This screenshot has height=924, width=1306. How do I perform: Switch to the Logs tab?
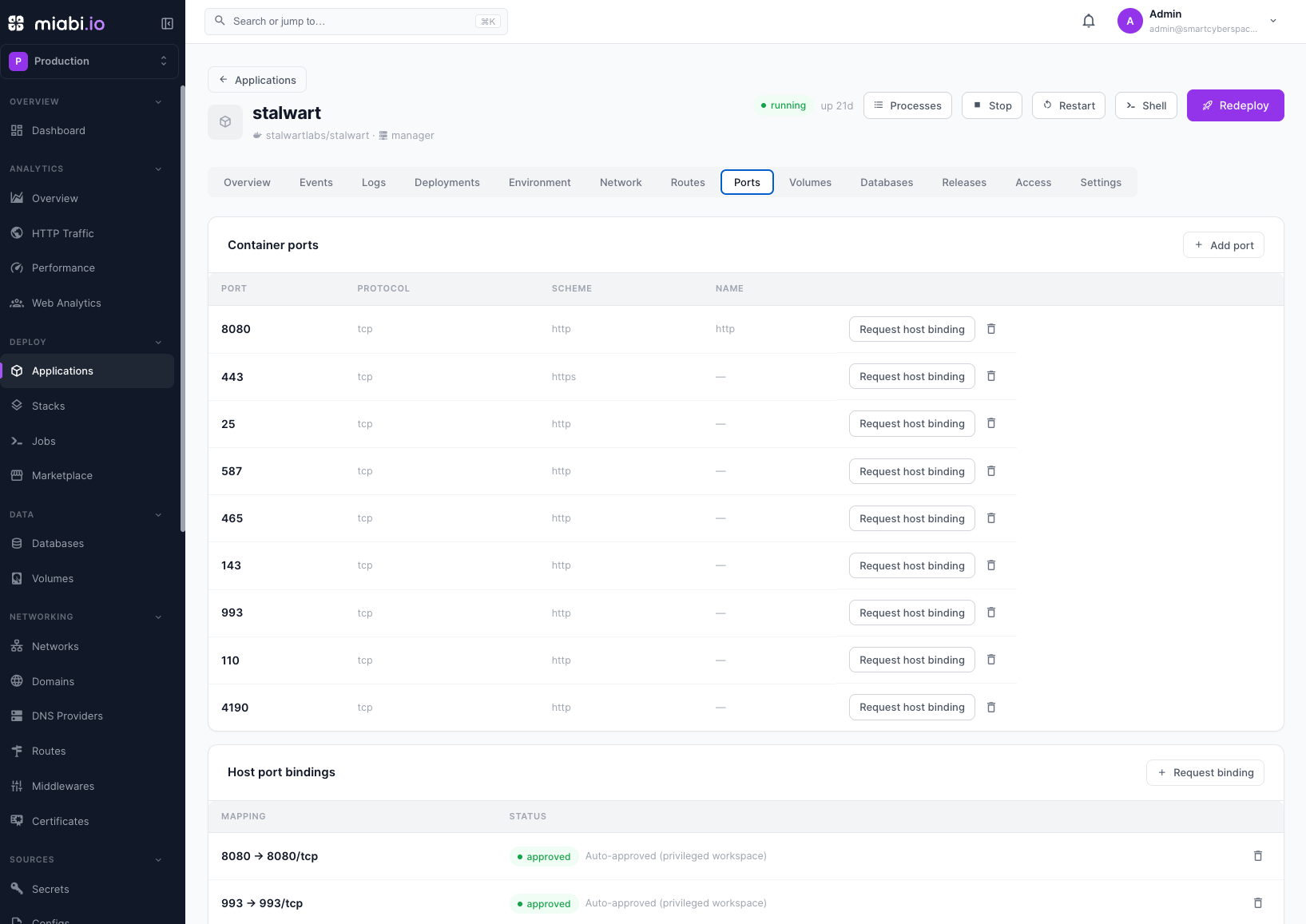point(374,183)
